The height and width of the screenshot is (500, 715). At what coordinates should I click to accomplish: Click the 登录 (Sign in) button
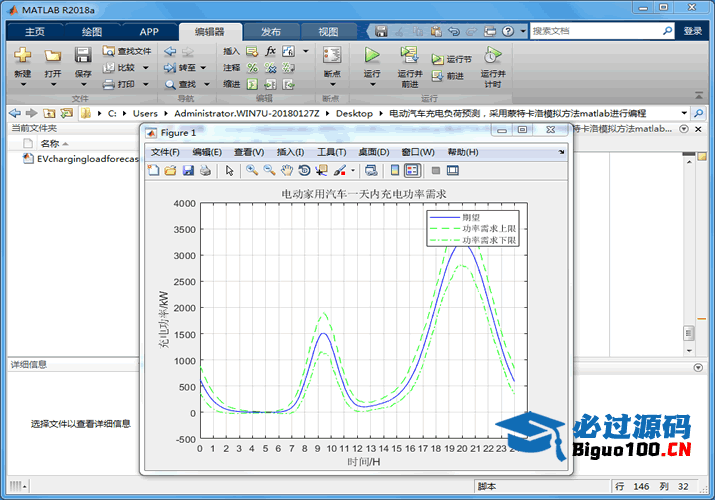[693, 31]
